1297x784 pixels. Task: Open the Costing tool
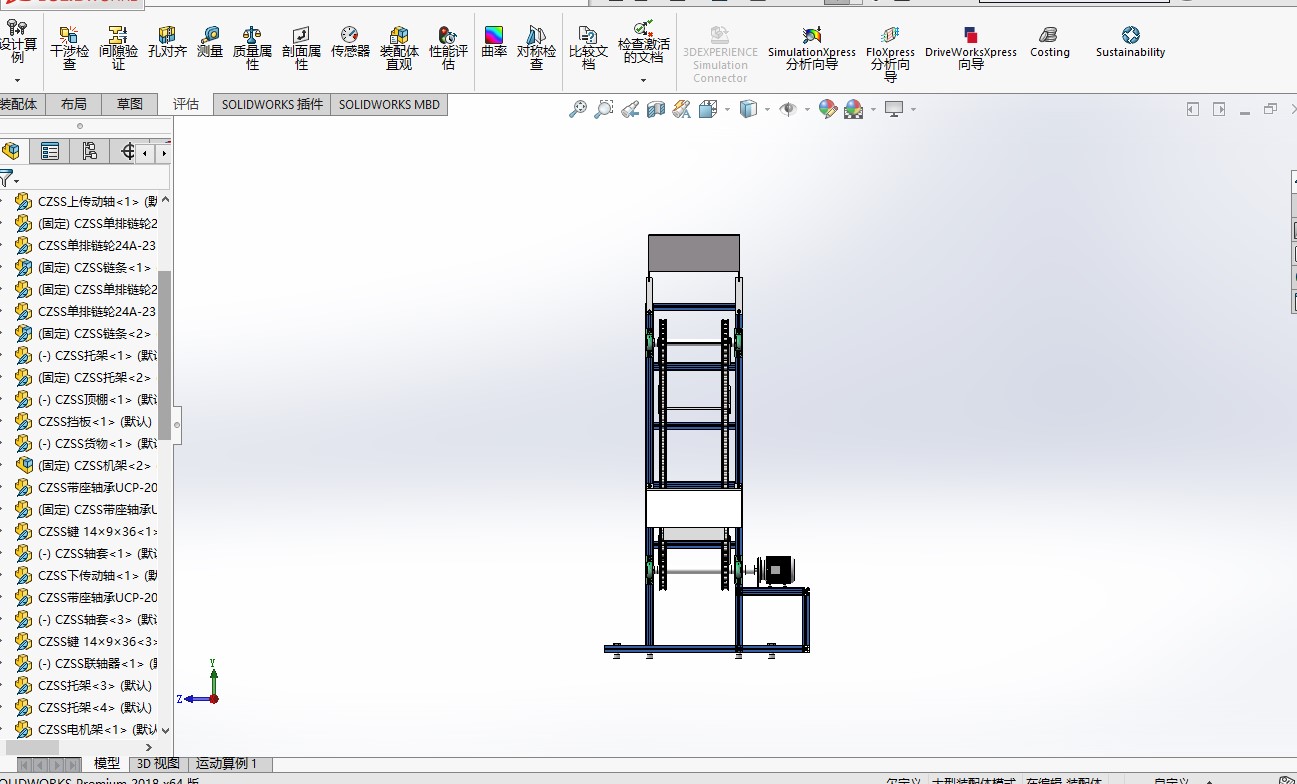(1049, 42)
